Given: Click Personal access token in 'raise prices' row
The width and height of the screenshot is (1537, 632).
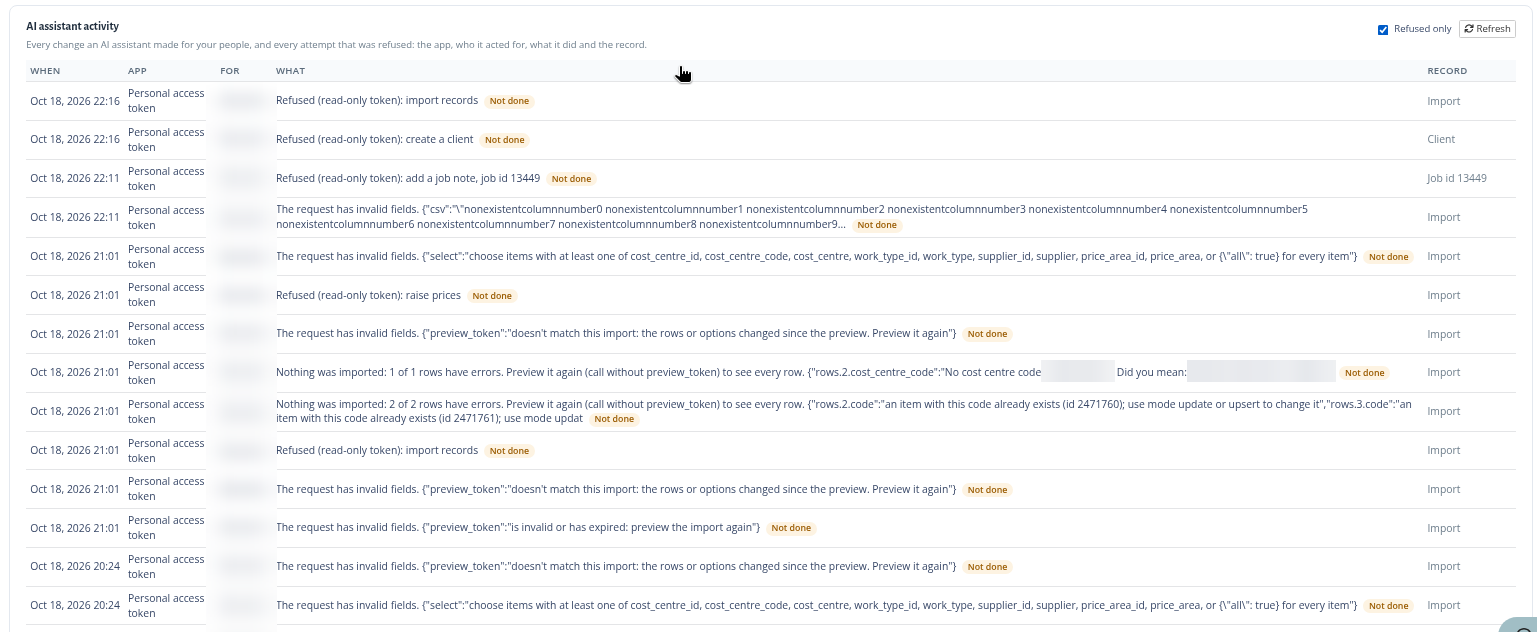Looking at the screenshot, I should (166, 295).
